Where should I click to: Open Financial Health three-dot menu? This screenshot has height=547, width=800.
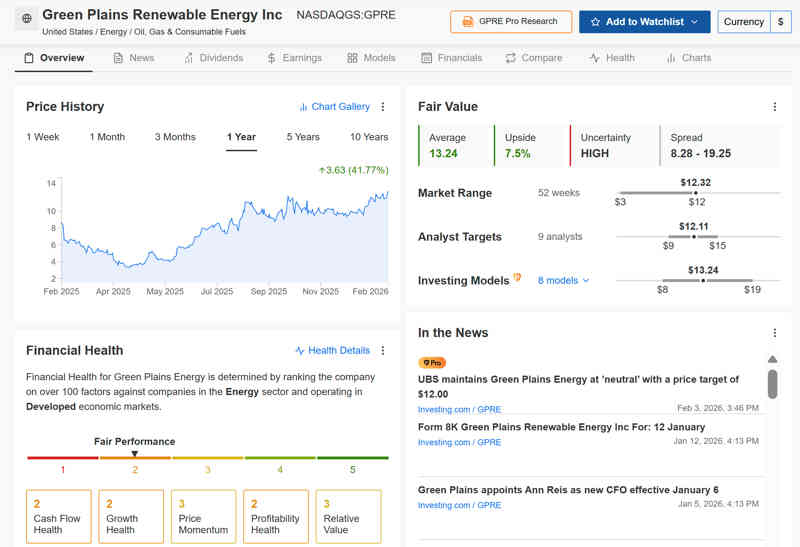click(382, 351)
